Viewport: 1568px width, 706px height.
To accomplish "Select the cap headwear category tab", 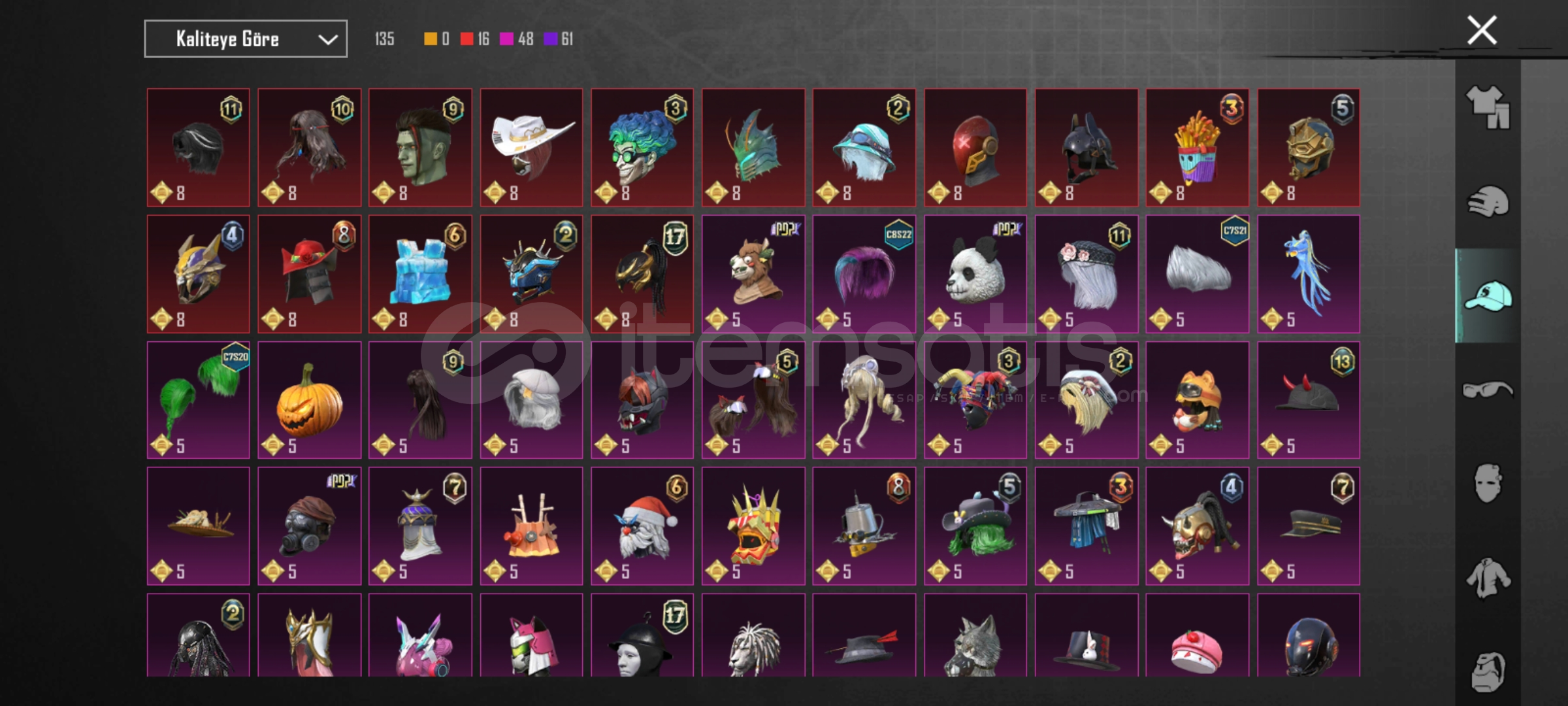I will pyautogui.click(x=1488, y=296).
